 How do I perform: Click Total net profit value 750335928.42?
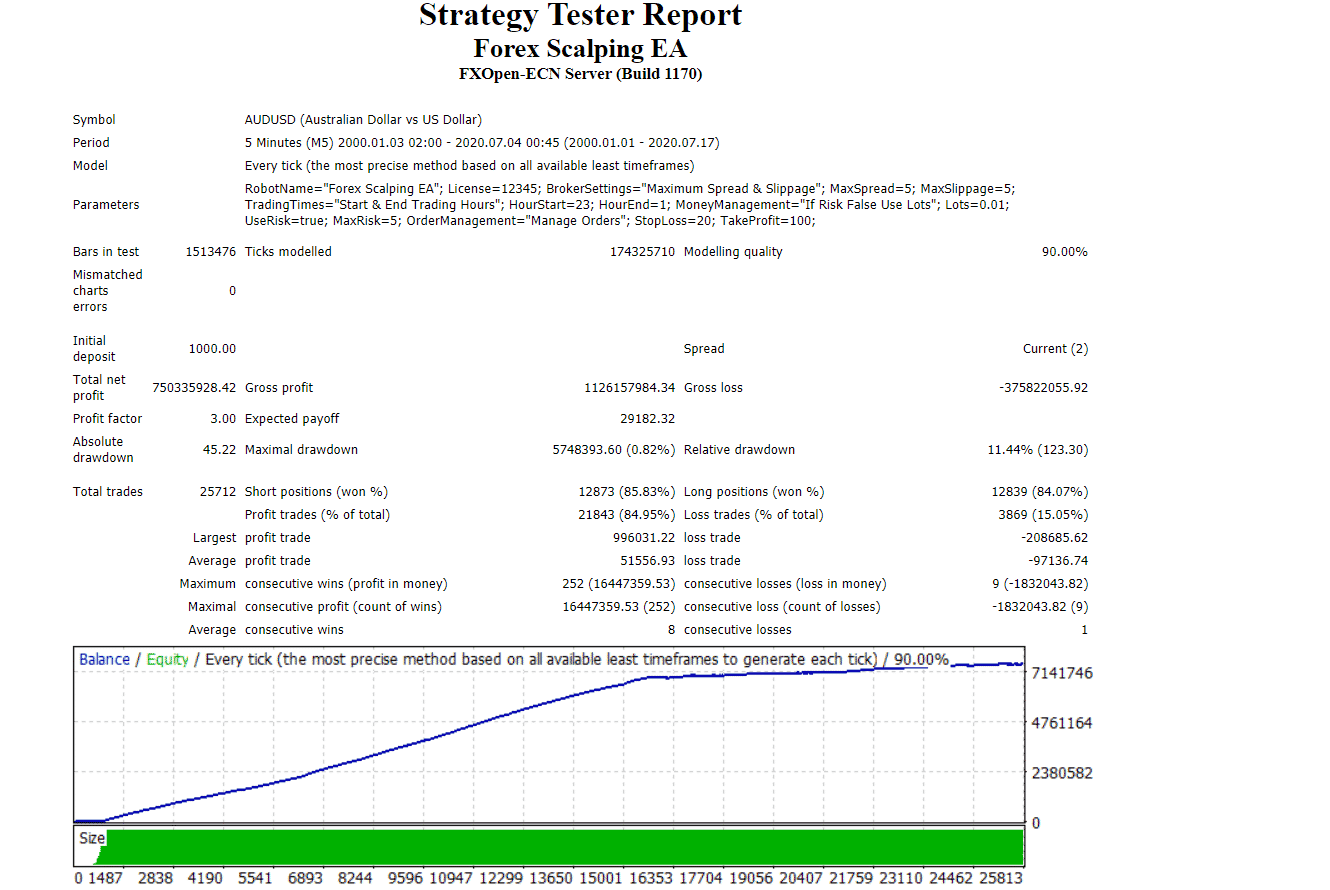click(194, 388)
